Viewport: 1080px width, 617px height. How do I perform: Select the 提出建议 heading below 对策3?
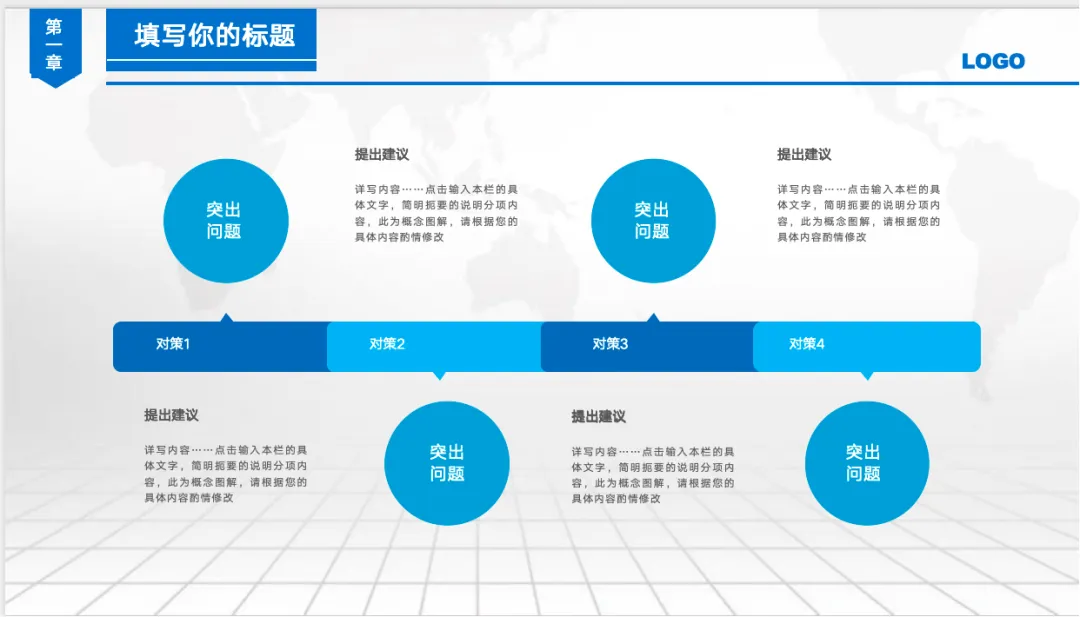tap(598, 417)
